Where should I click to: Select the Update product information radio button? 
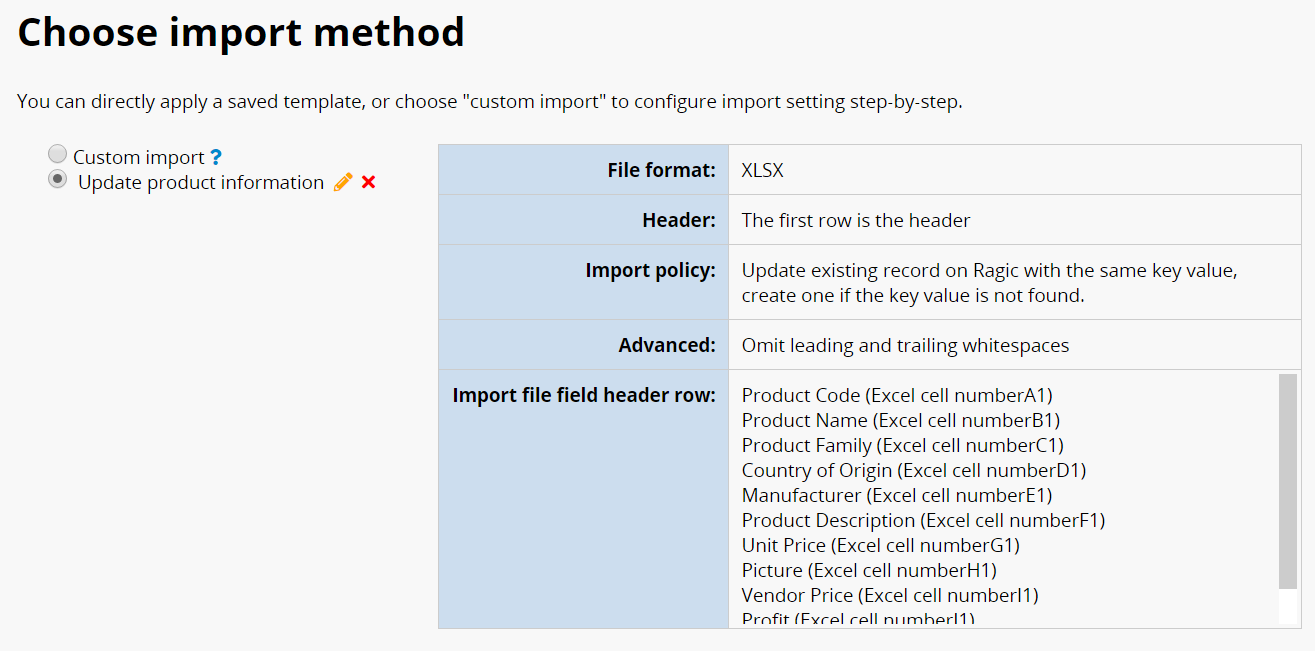(x=58, y=179)
